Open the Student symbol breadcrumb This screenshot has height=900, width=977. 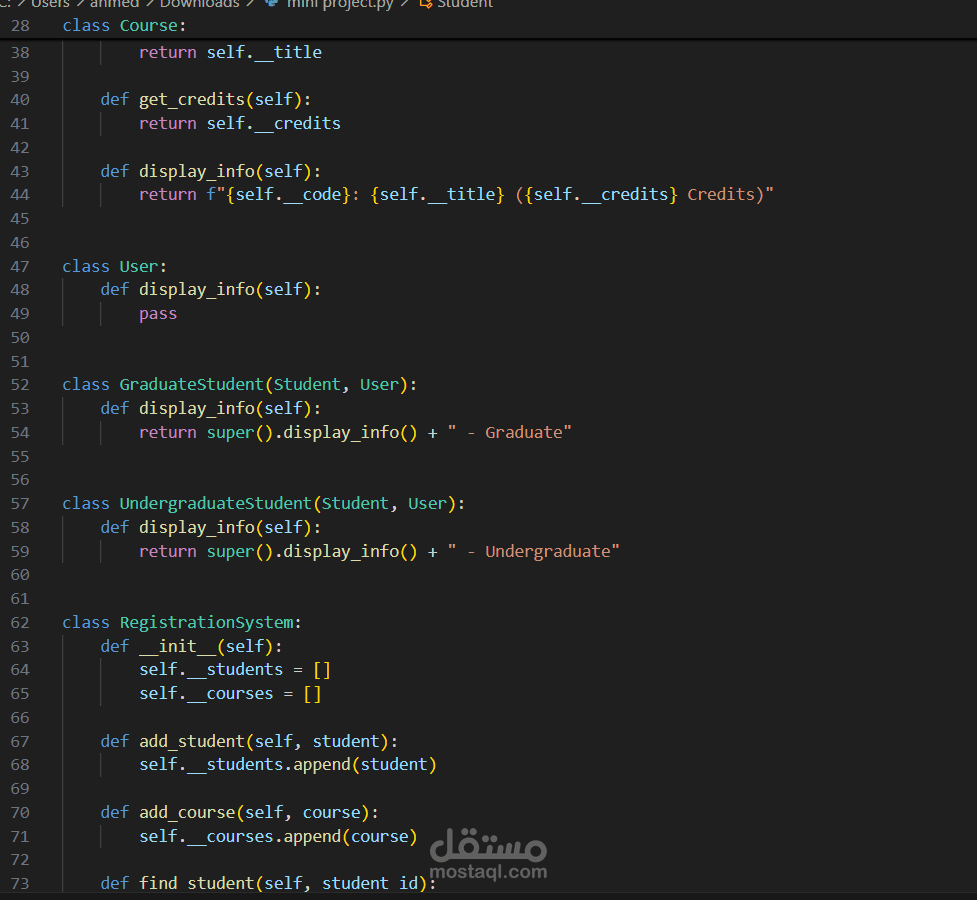(x=465, y=4)
